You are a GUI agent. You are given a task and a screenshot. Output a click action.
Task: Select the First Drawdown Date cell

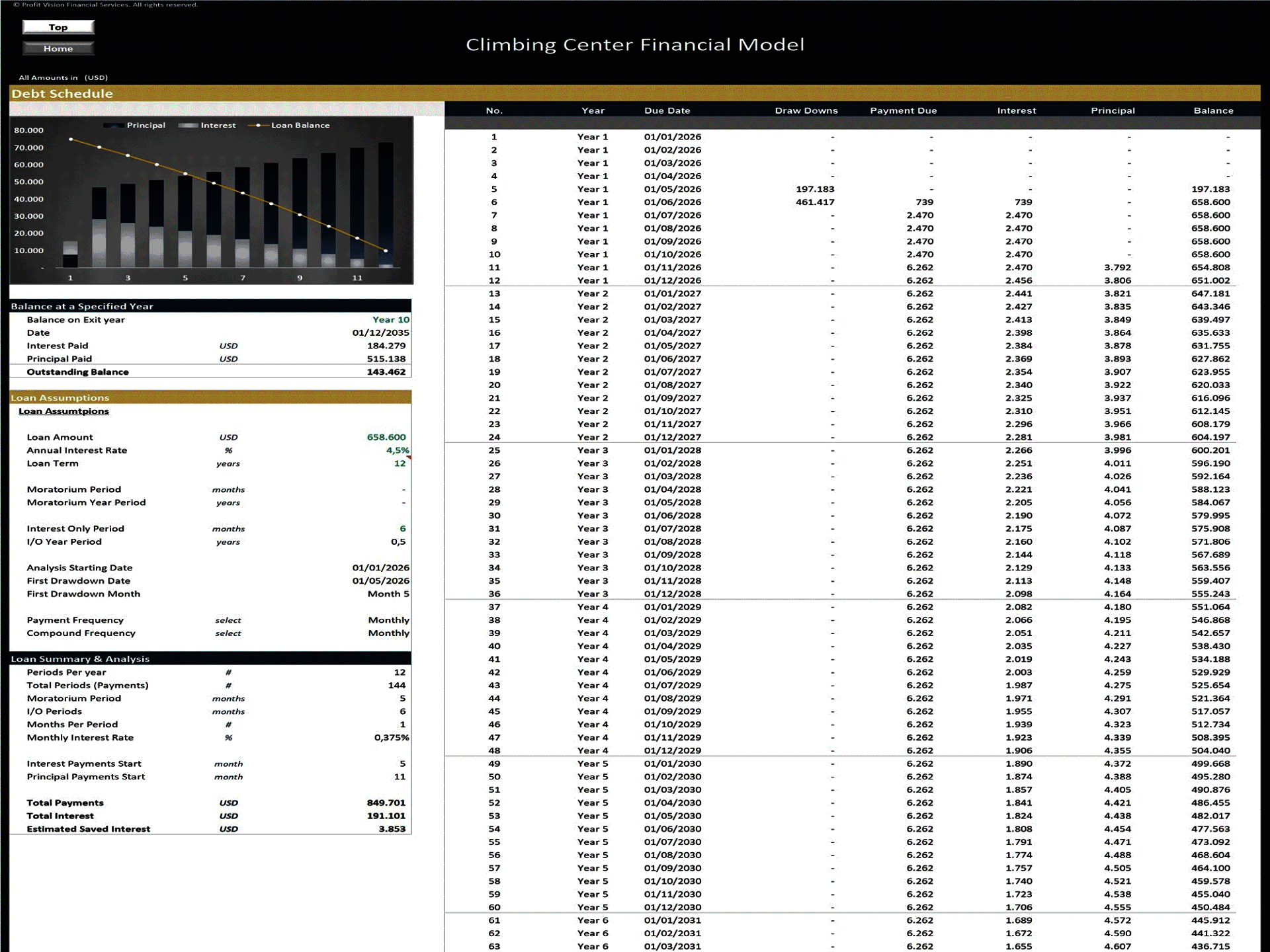coord(380,580)
